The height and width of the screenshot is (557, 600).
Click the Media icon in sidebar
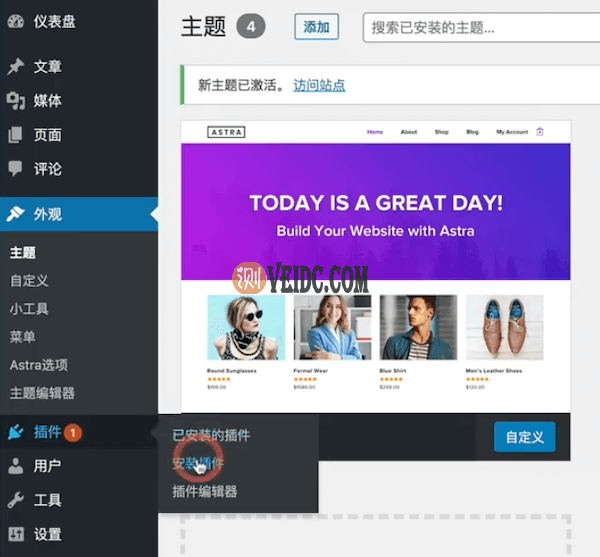pos(15,101)
